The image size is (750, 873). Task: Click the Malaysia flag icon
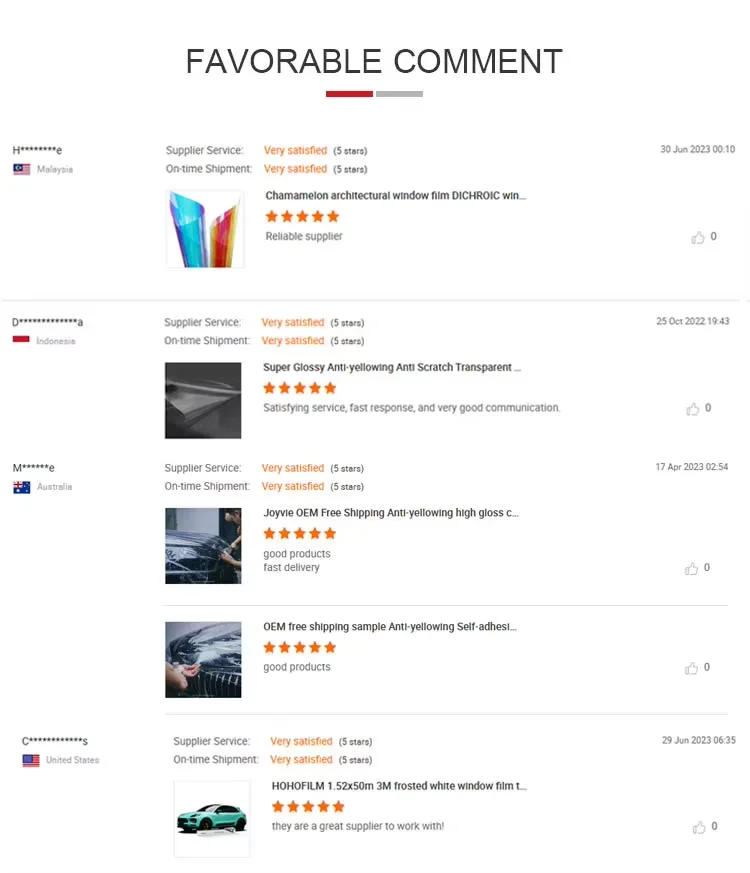coord(22,169)
